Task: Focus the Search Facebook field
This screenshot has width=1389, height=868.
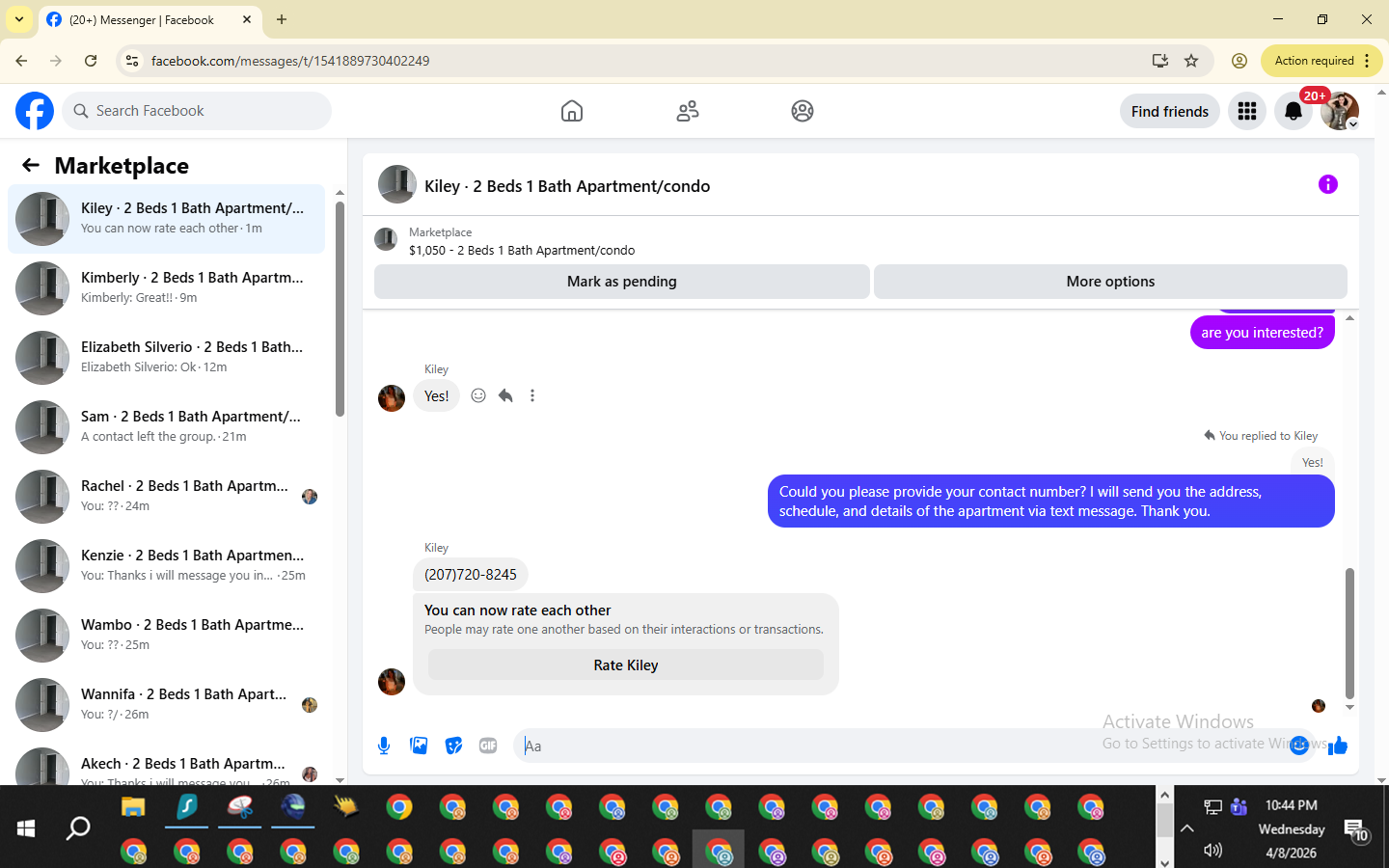Action: 197,111
